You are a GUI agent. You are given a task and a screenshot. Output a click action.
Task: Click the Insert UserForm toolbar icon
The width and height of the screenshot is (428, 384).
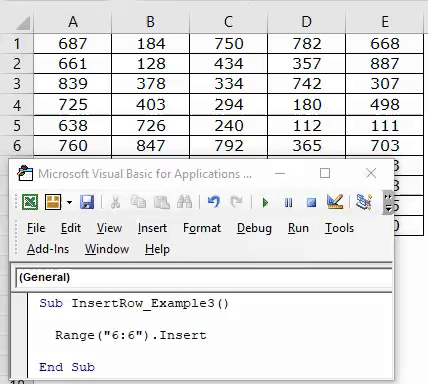53,202
